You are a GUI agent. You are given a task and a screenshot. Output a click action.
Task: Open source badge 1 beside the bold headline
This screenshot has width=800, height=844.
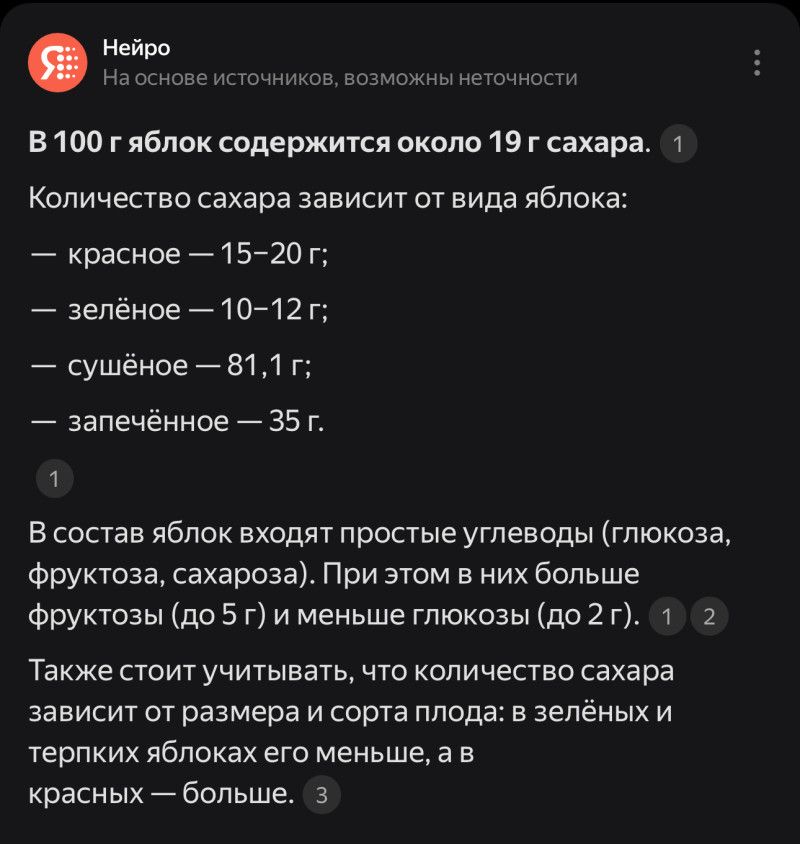679,145
